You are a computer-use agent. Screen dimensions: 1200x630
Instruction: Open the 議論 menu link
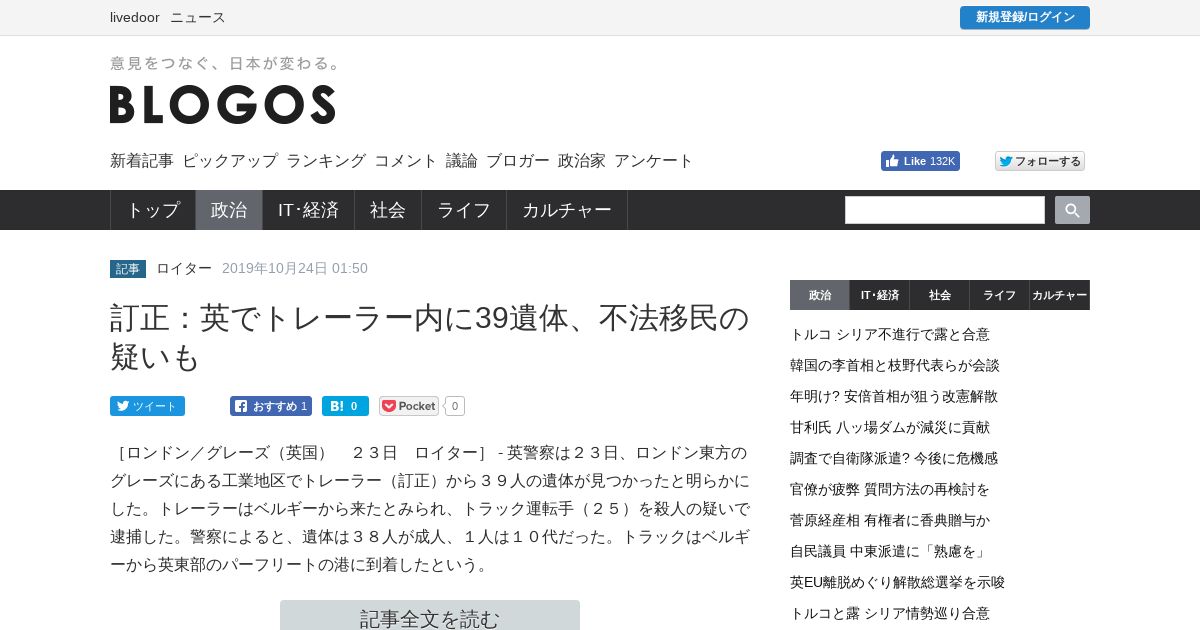click(462, 160)
